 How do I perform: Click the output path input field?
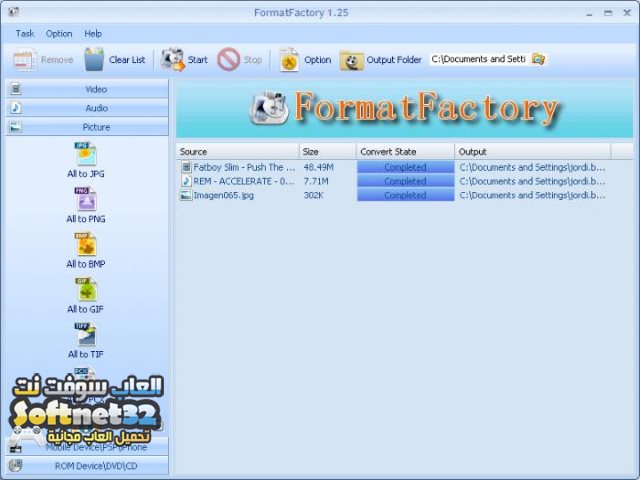[x=480, y=59]
